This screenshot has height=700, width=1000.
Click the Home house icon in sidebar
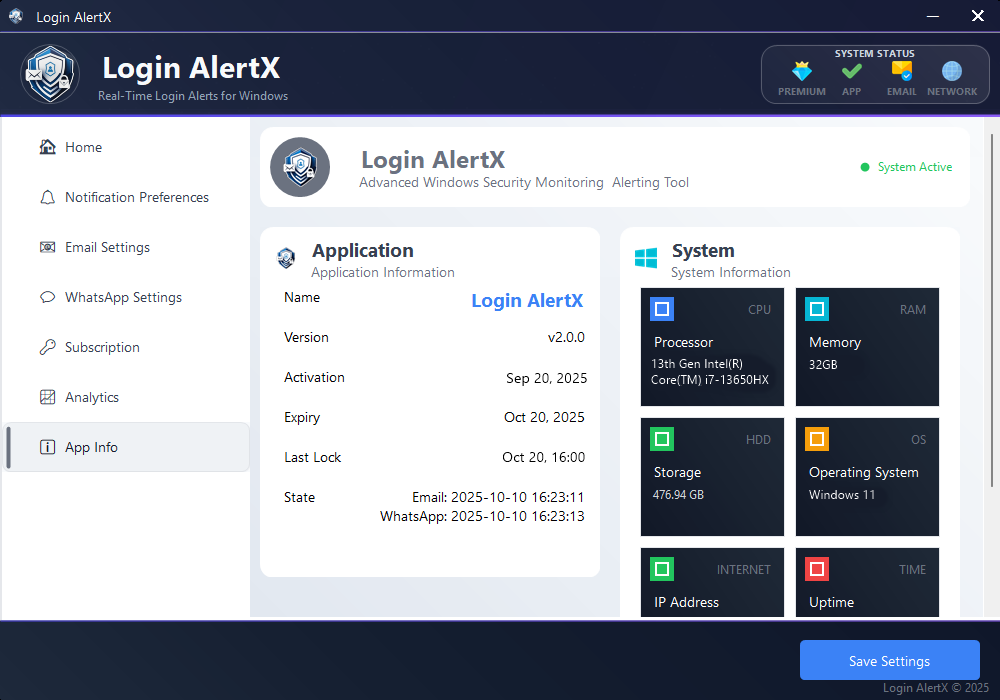[47, 147]
